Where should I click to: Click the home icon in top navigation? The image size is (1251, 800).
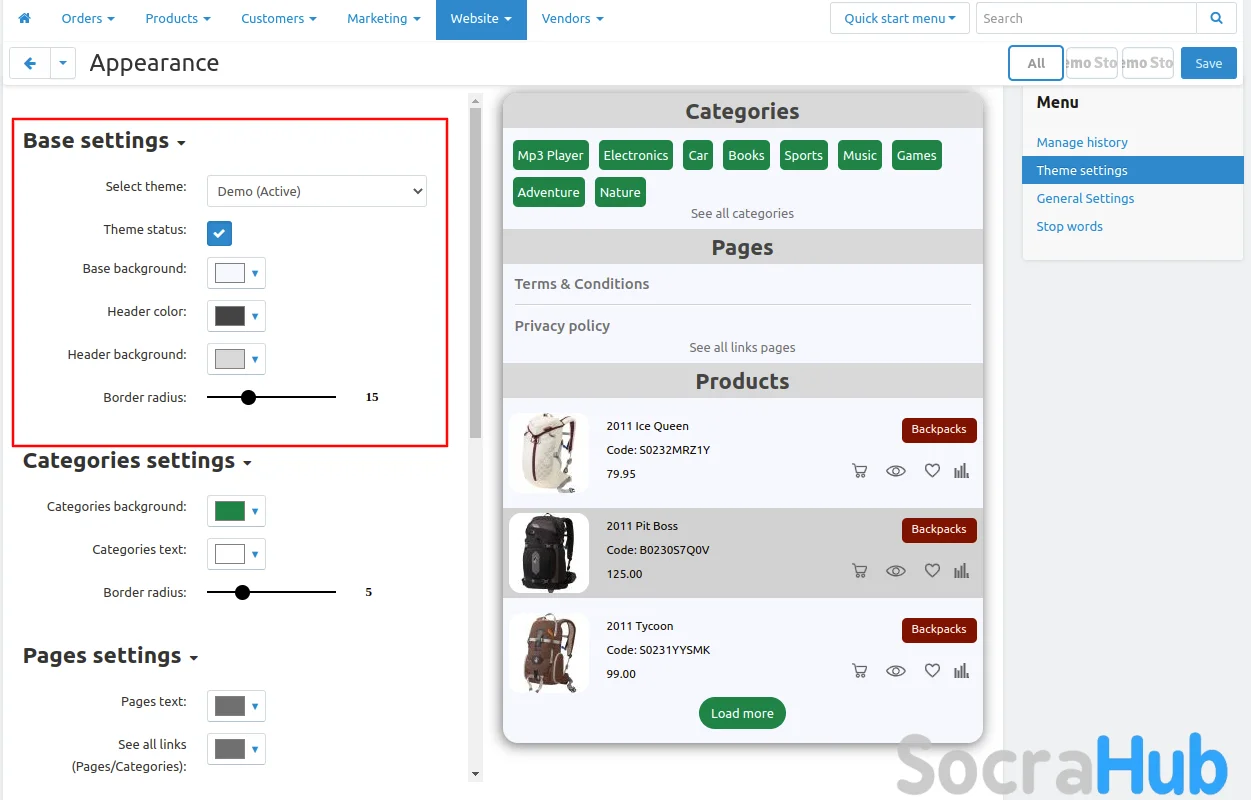click(25, 19)
